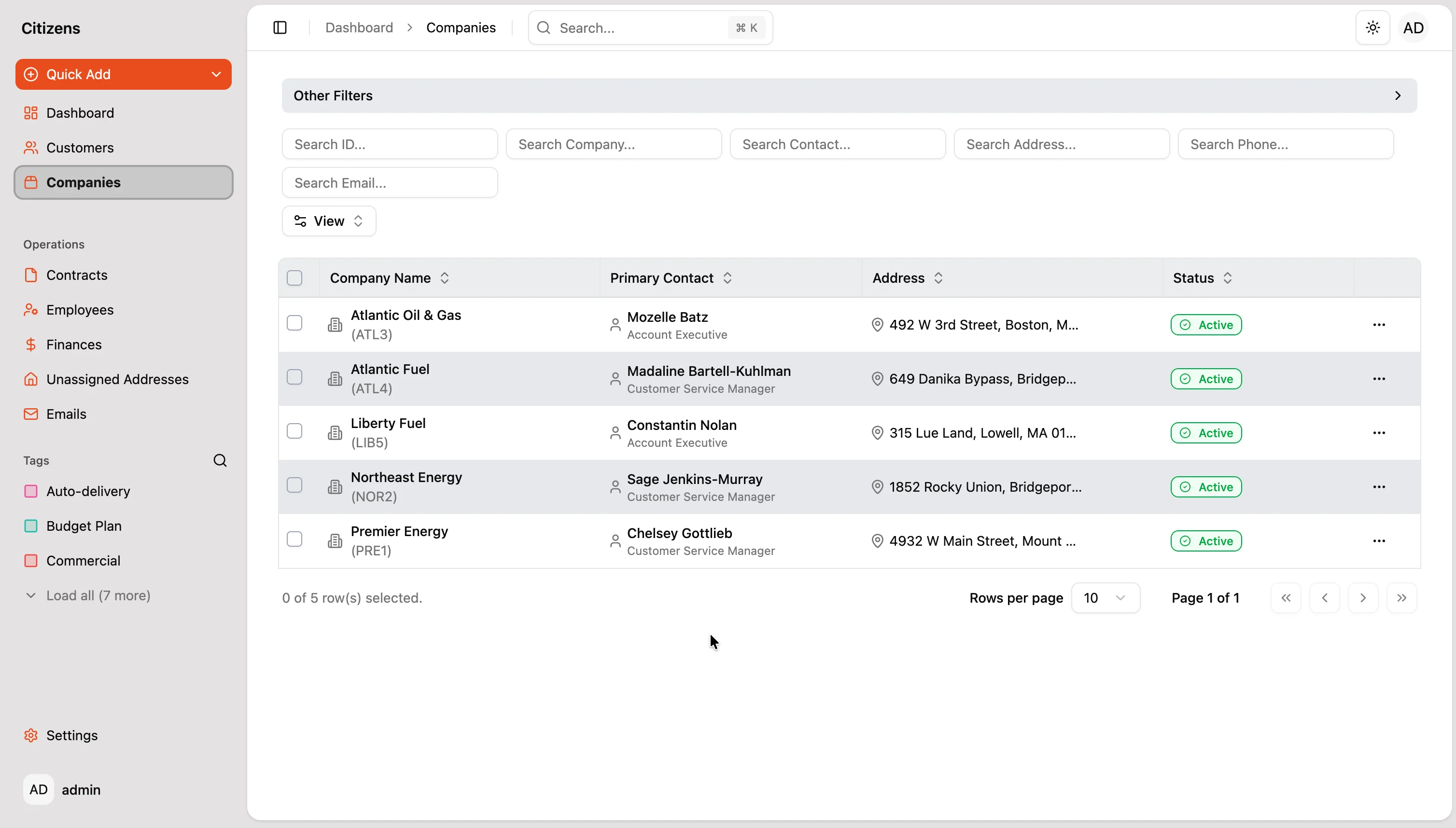Image resolution: width=1456 pixels, height=828 pixels.
Task: Open row actions for Liberty Fuel
Action: coord(1379,433)
